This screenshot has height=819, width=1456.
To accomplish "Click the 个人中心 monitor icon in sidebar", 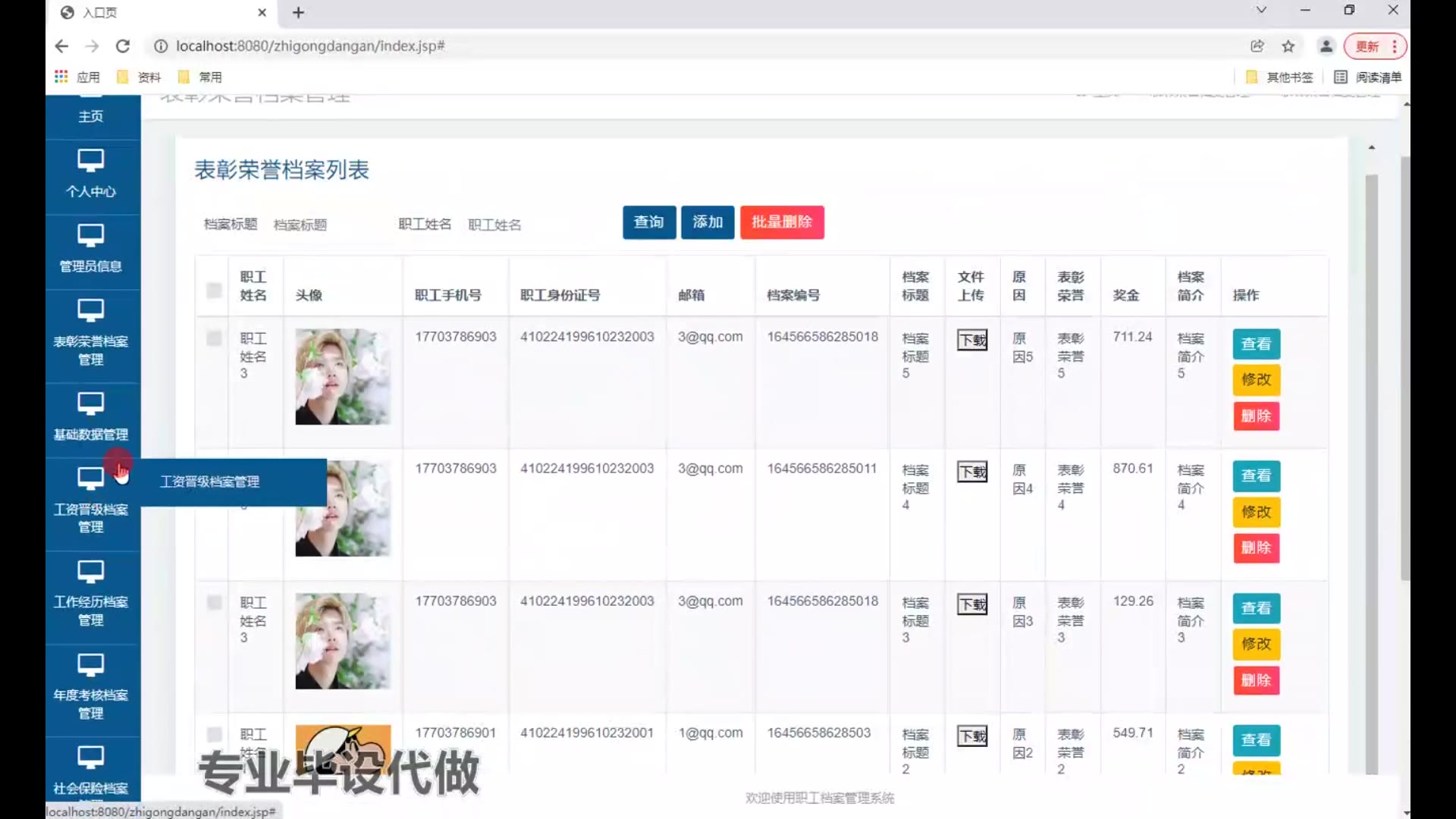I will 90,161.
